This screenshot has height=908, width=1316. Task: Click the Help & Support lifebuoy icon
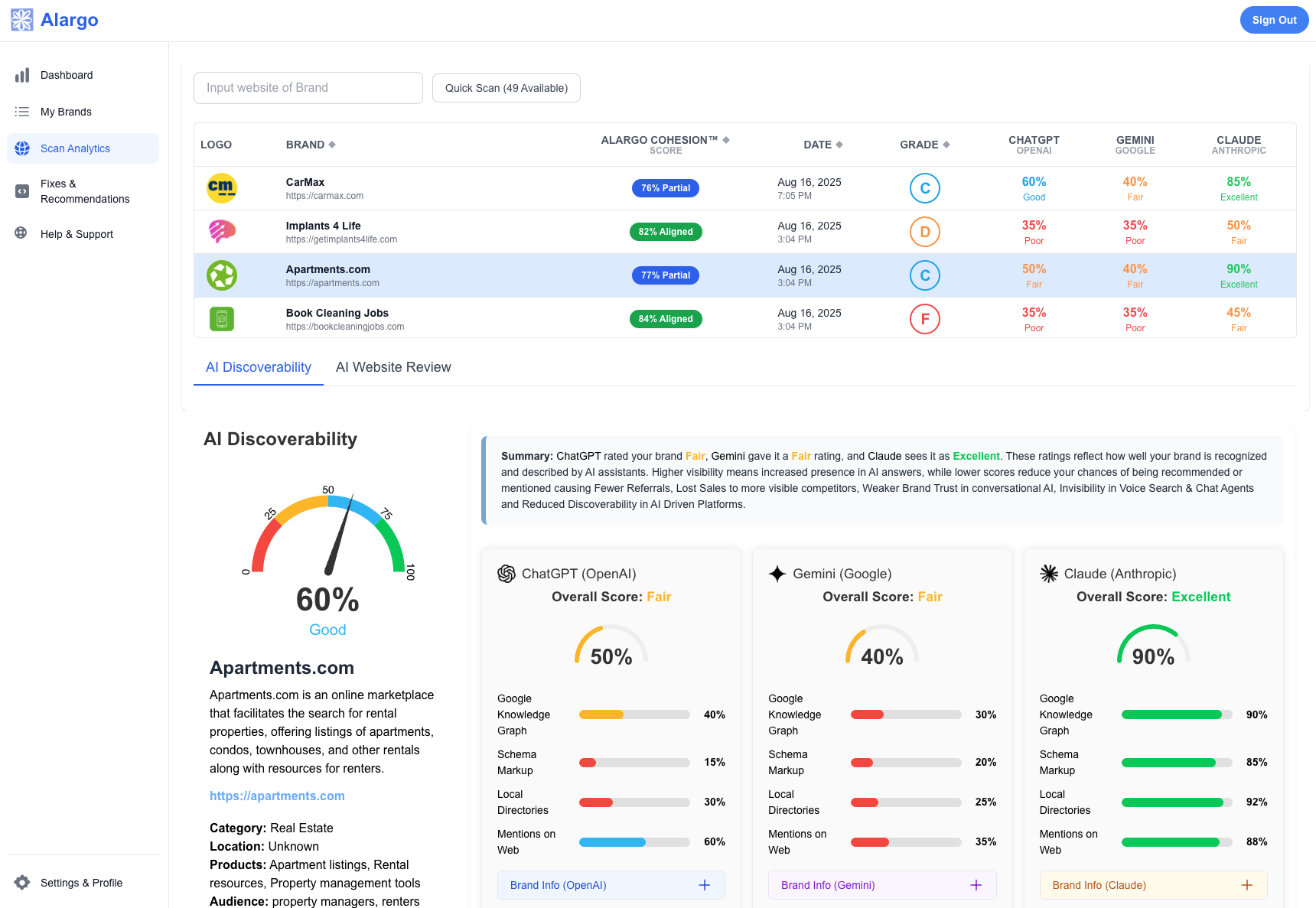coord(21,233)
